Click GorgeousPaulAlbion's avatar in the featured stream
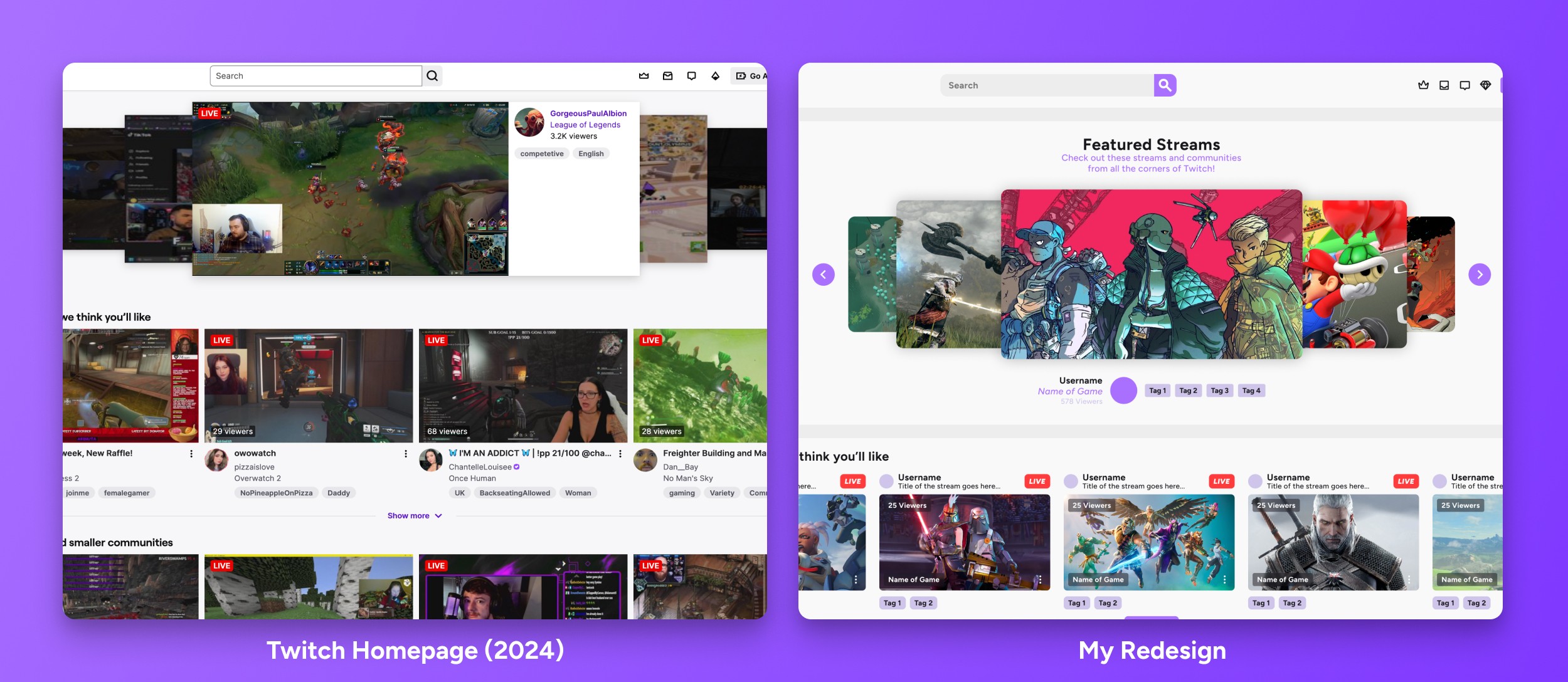 pos(529,122)
